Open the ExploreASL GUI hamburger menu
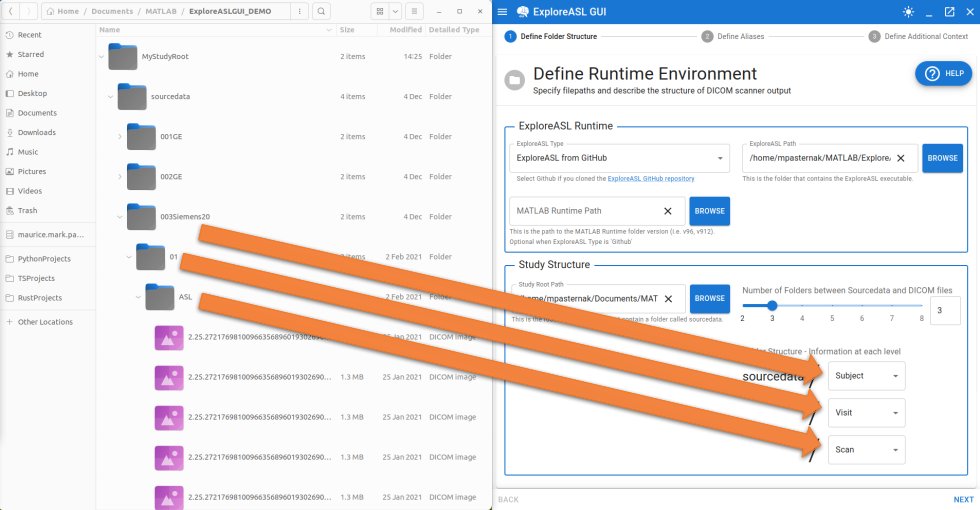The width and height of the screenshot is (980, 510). click(x=502, y=12)
